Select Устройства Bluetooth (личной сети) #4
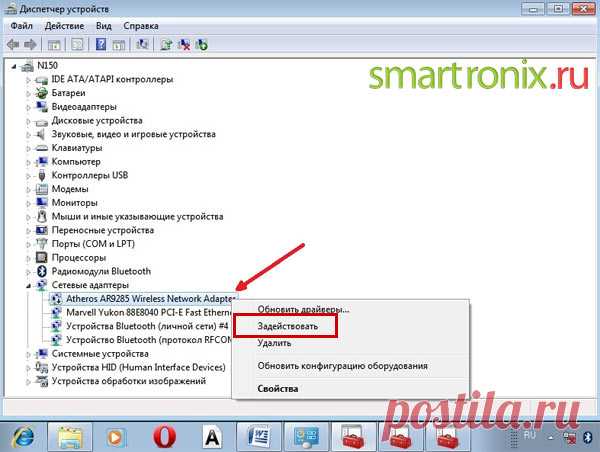Screen dimensions: 600x452 tap(147, 326)
